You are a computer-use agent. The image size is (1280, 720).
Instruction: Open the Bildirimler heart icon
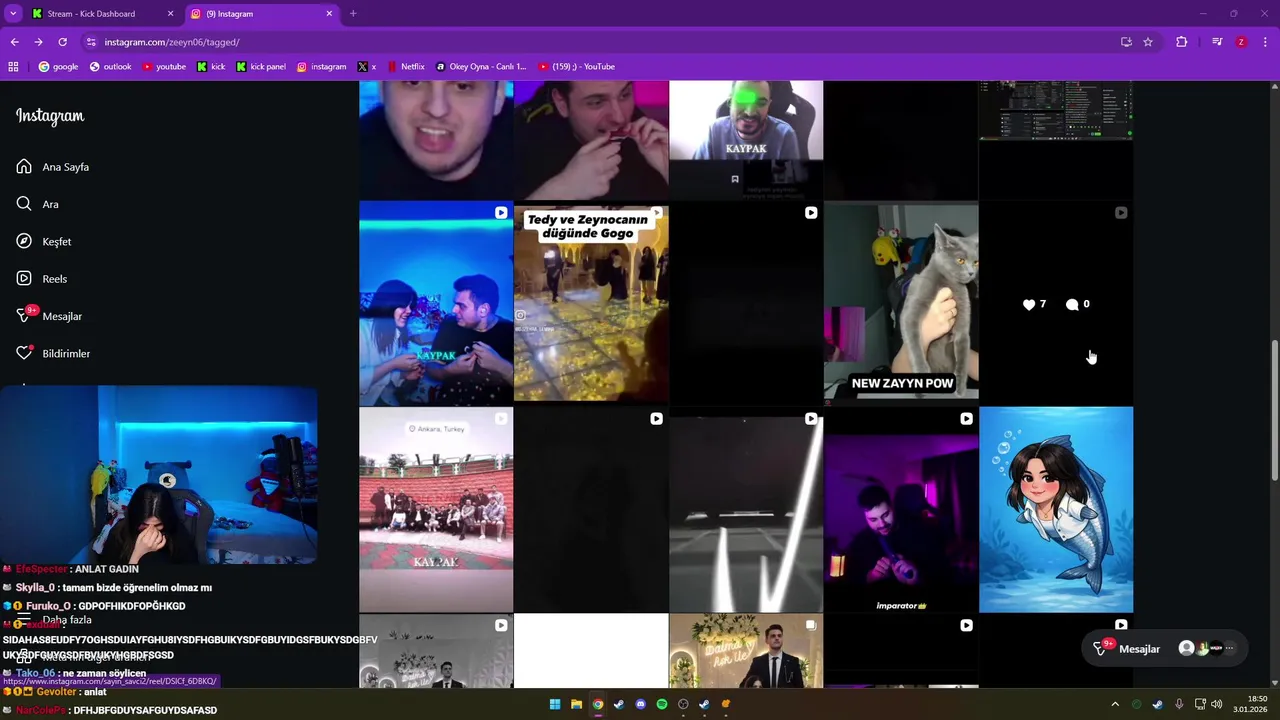tap(24, 353)
